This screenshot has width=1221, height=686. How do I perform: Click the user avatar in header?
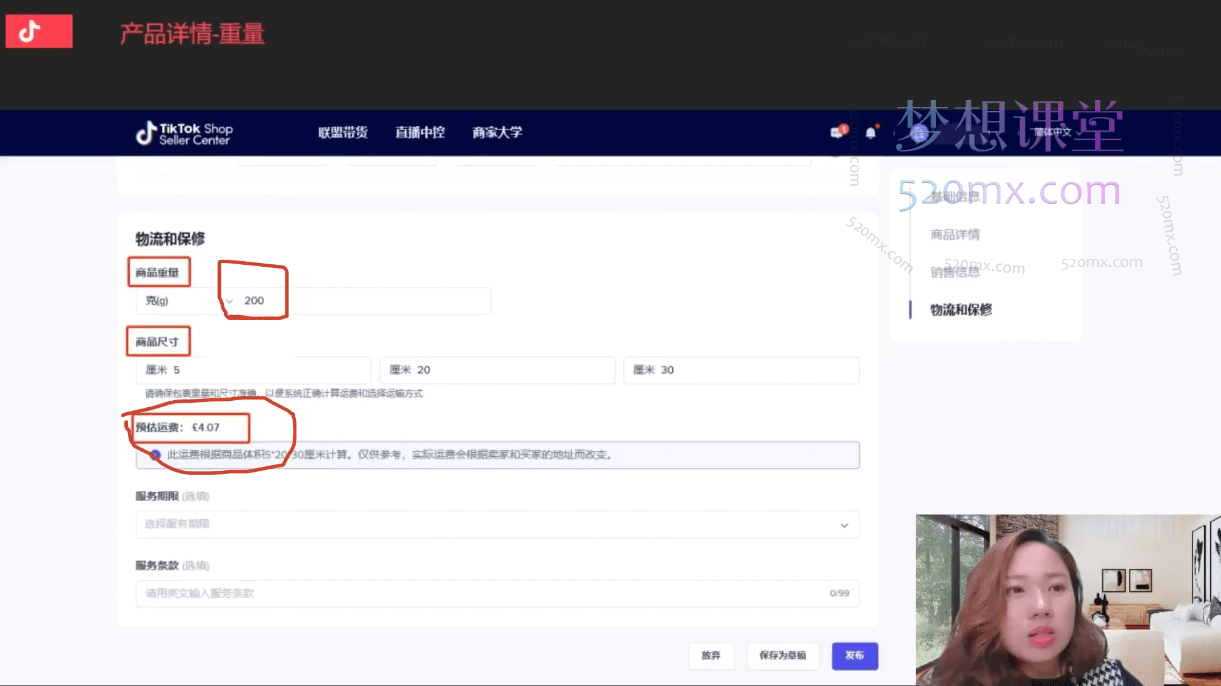click(x=919, y=132)
